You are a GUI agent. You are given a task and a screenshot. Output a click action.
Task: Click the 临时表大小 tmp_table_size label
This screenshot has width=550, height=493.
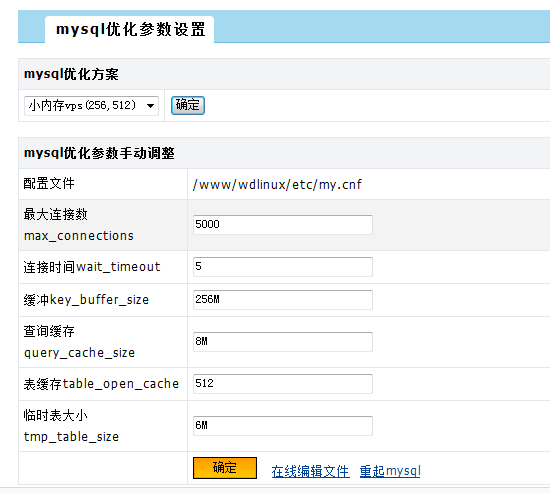tap(71, 426)
